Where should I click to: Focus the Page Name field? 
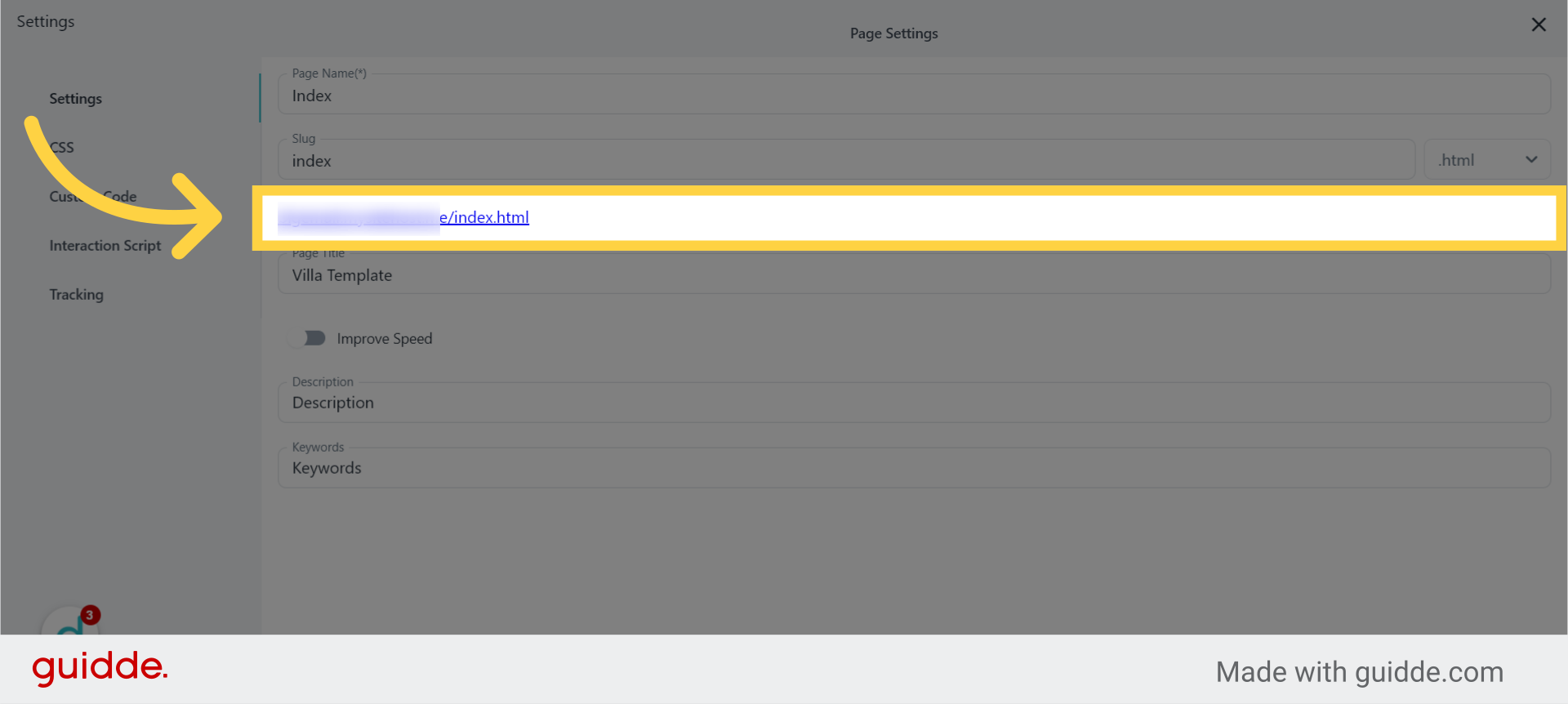click(x=913, y=96)
